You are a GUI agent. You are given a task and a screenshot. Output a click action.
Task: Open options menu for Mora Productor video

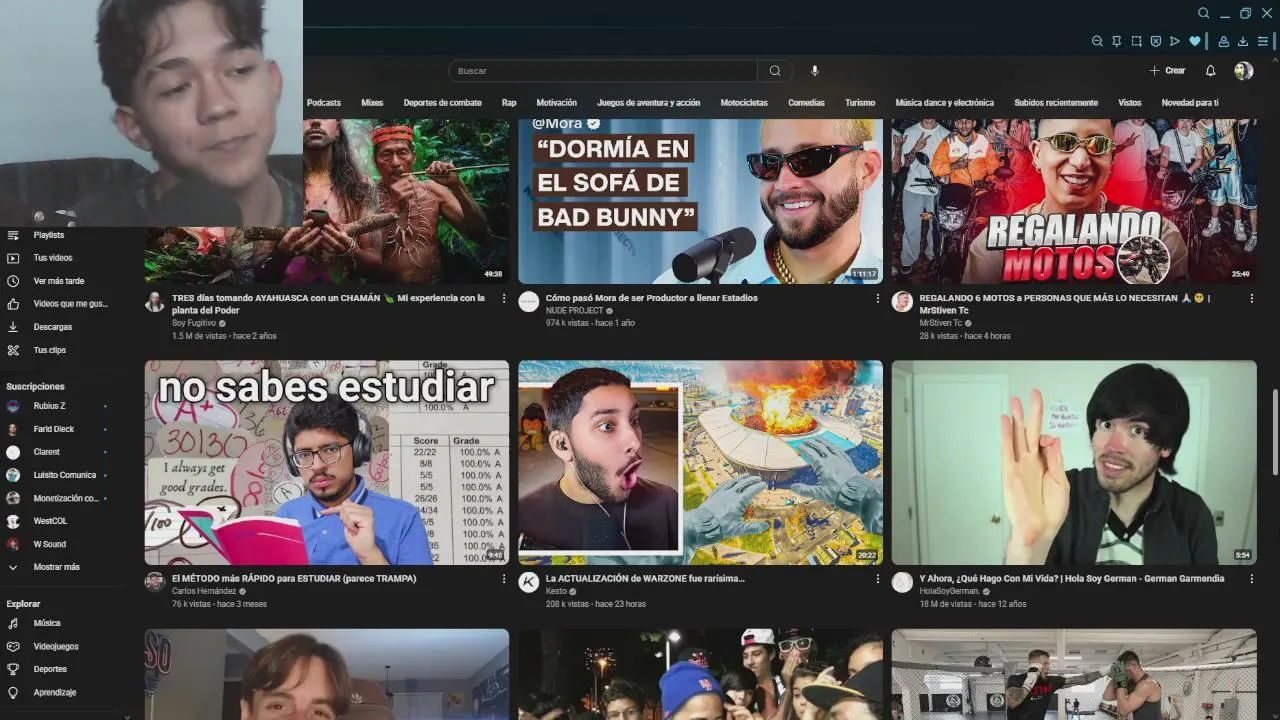[x=878, y=298]
